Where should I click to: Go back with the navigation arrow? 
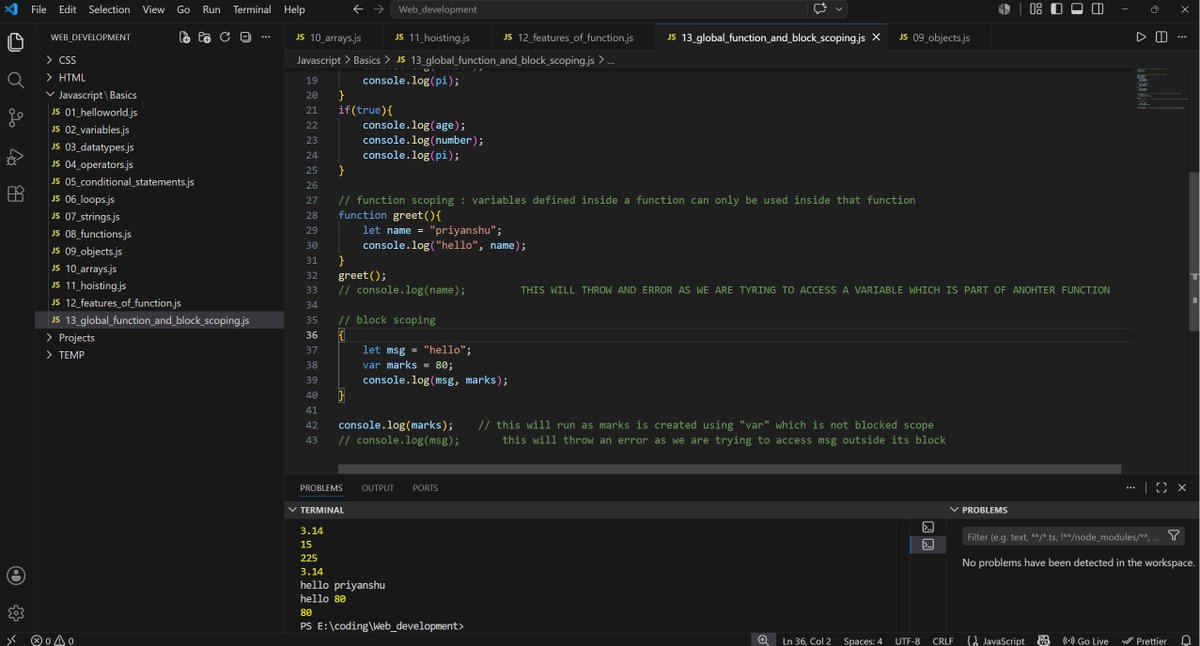point(358,9)
